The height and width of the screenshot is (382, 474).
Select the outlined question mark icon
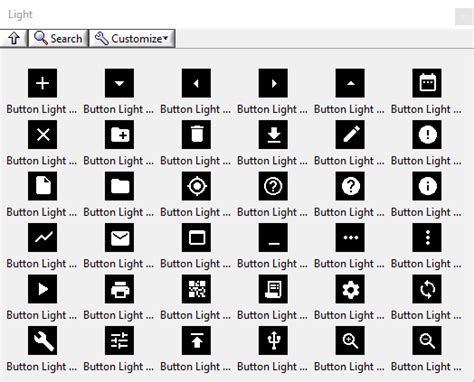tap(273, 186)
